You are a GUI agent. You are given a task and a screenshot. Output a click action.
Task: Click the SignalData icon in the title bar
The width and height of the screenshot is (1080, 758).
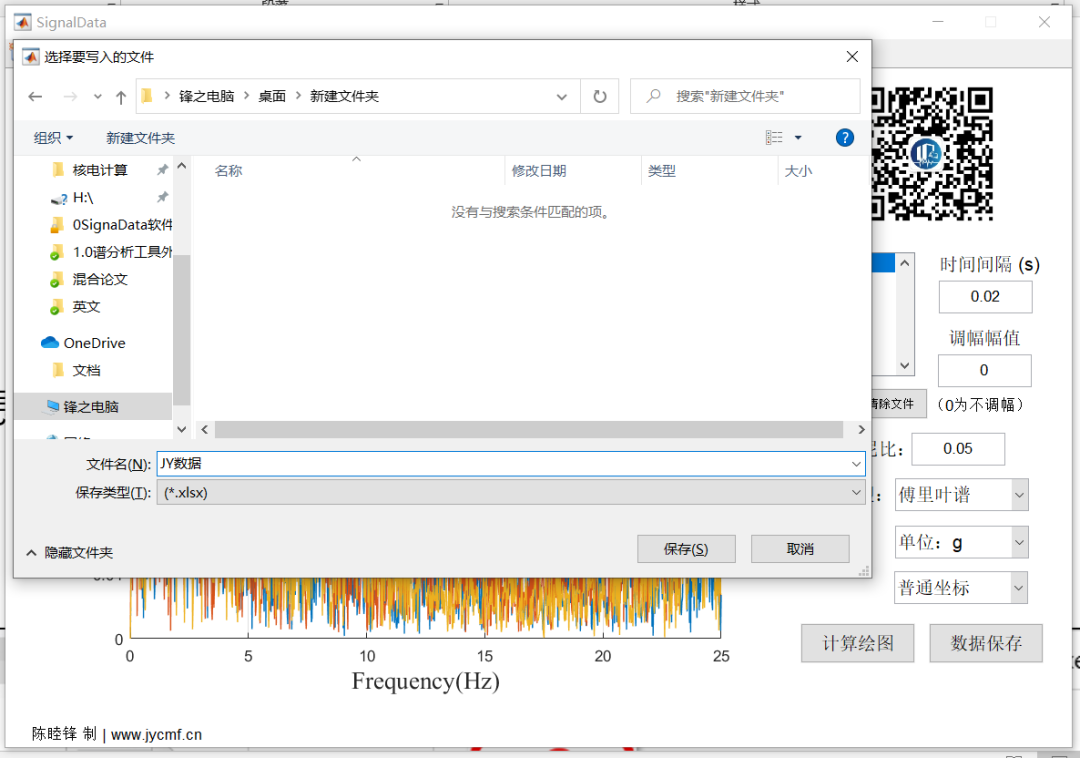tap(21, 21)
